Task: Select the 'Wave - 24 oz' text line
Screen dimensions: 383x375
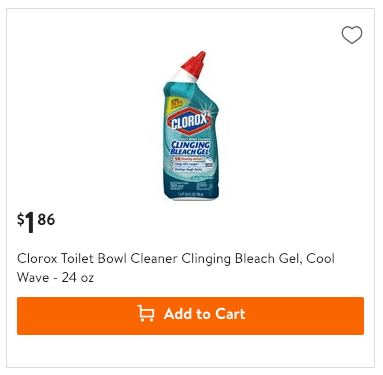Action: coord(55,277)
